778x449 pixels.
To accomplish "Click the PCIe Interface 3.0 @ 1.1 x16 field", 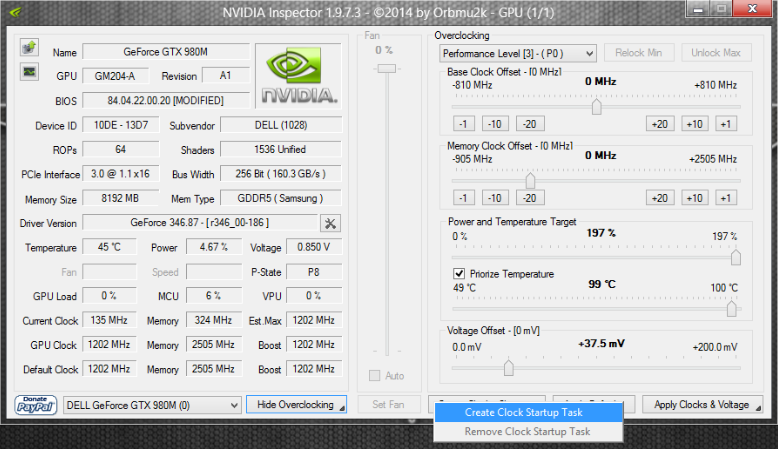I will [121, 174].
